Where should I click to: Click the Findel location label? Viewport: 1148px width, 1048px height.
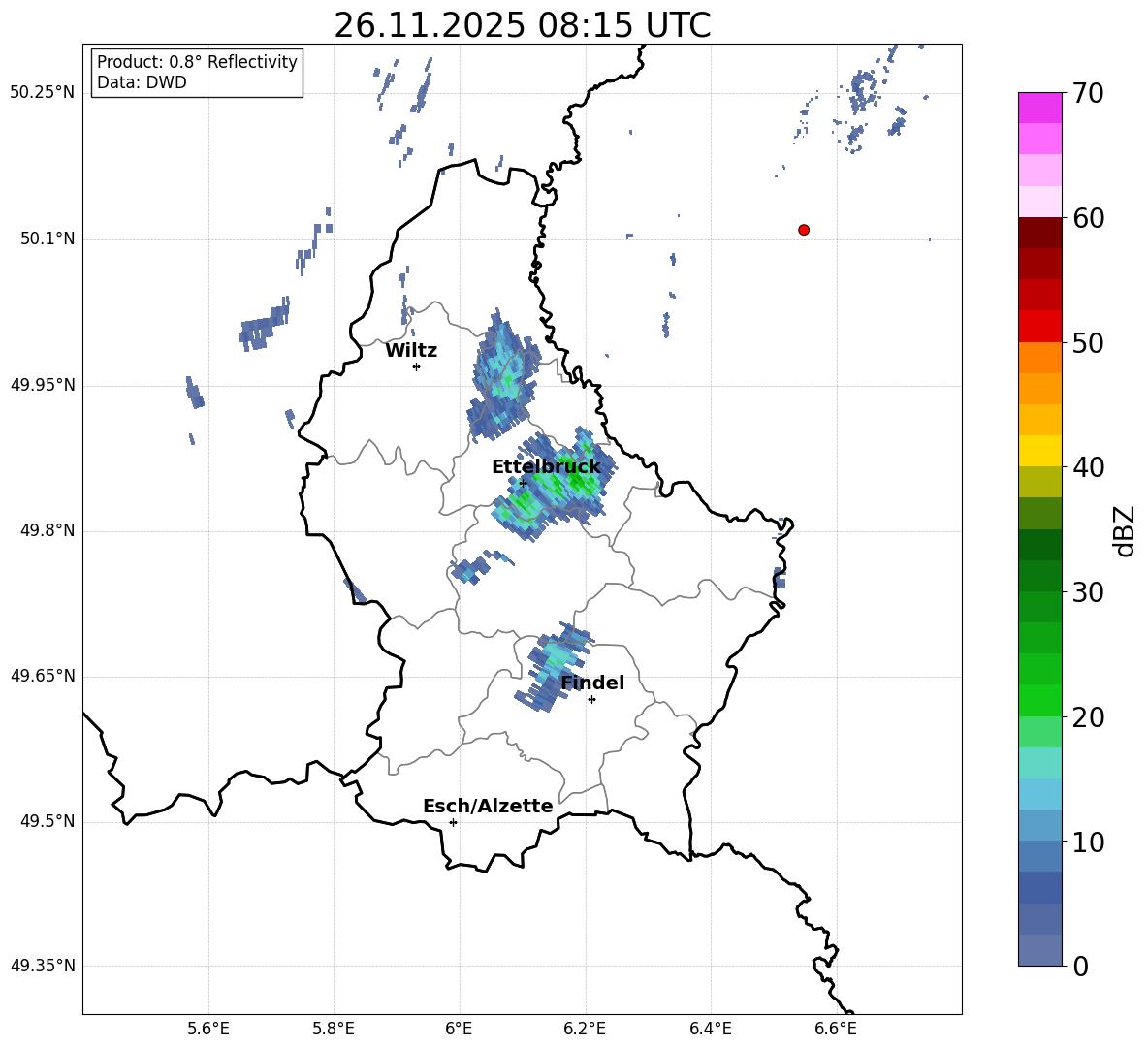coord(592,683)
